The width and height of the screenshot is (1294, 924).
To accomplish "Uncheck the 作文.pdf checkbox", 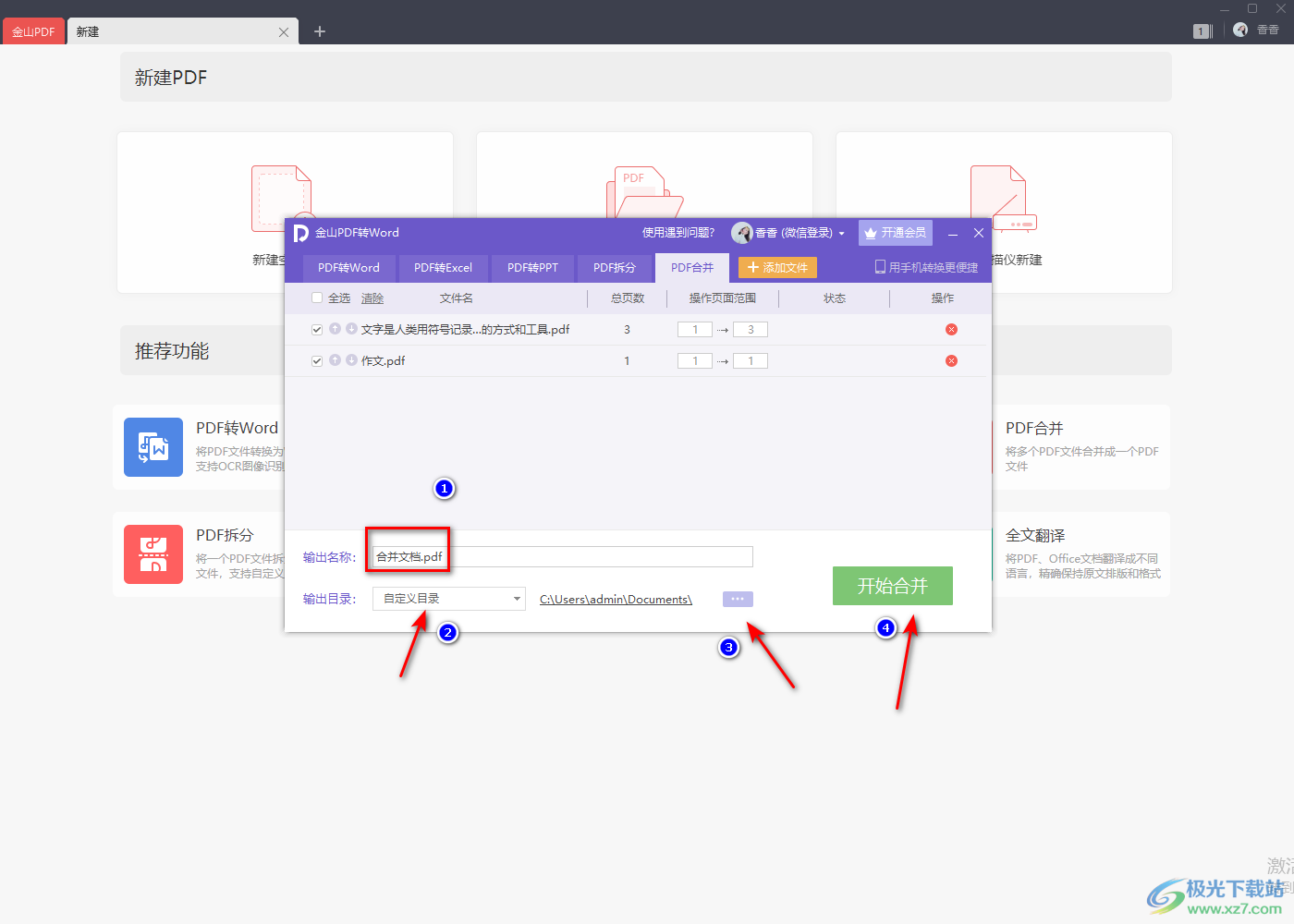I will tap(317, 361).
